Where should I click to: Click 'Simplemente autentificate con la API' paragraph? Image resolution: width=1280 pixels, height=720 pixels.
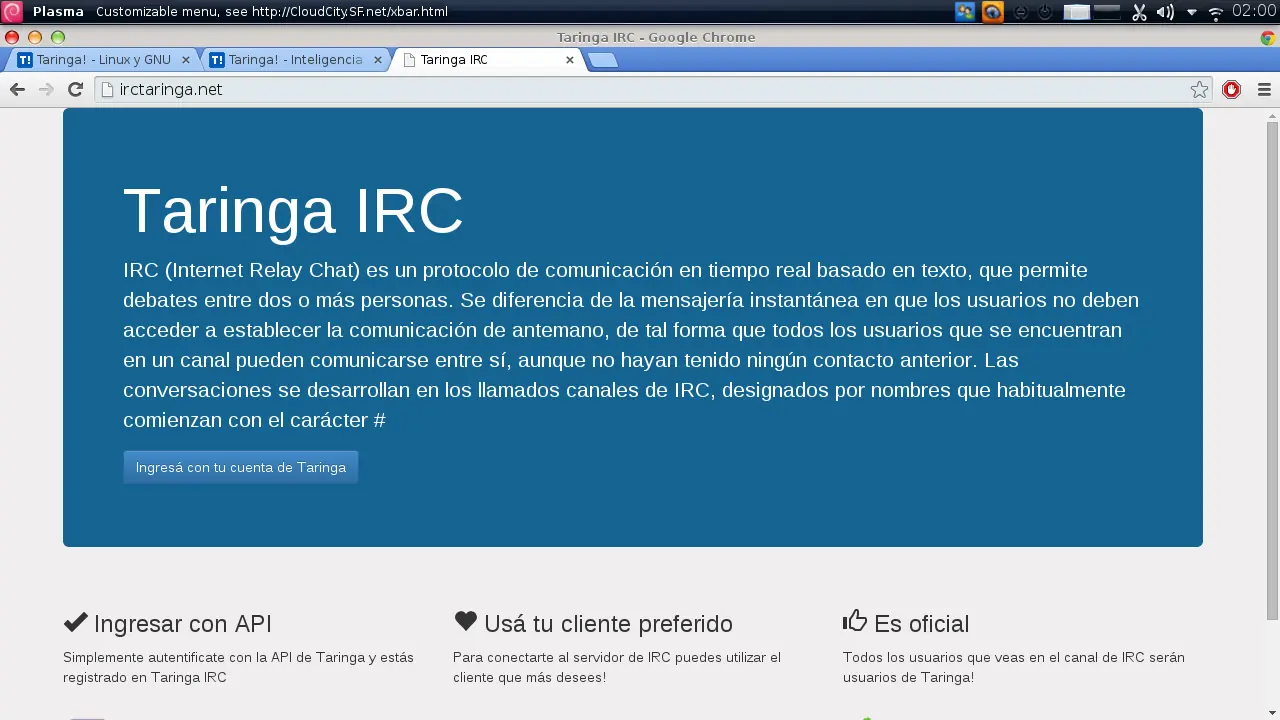click(238, 667)
